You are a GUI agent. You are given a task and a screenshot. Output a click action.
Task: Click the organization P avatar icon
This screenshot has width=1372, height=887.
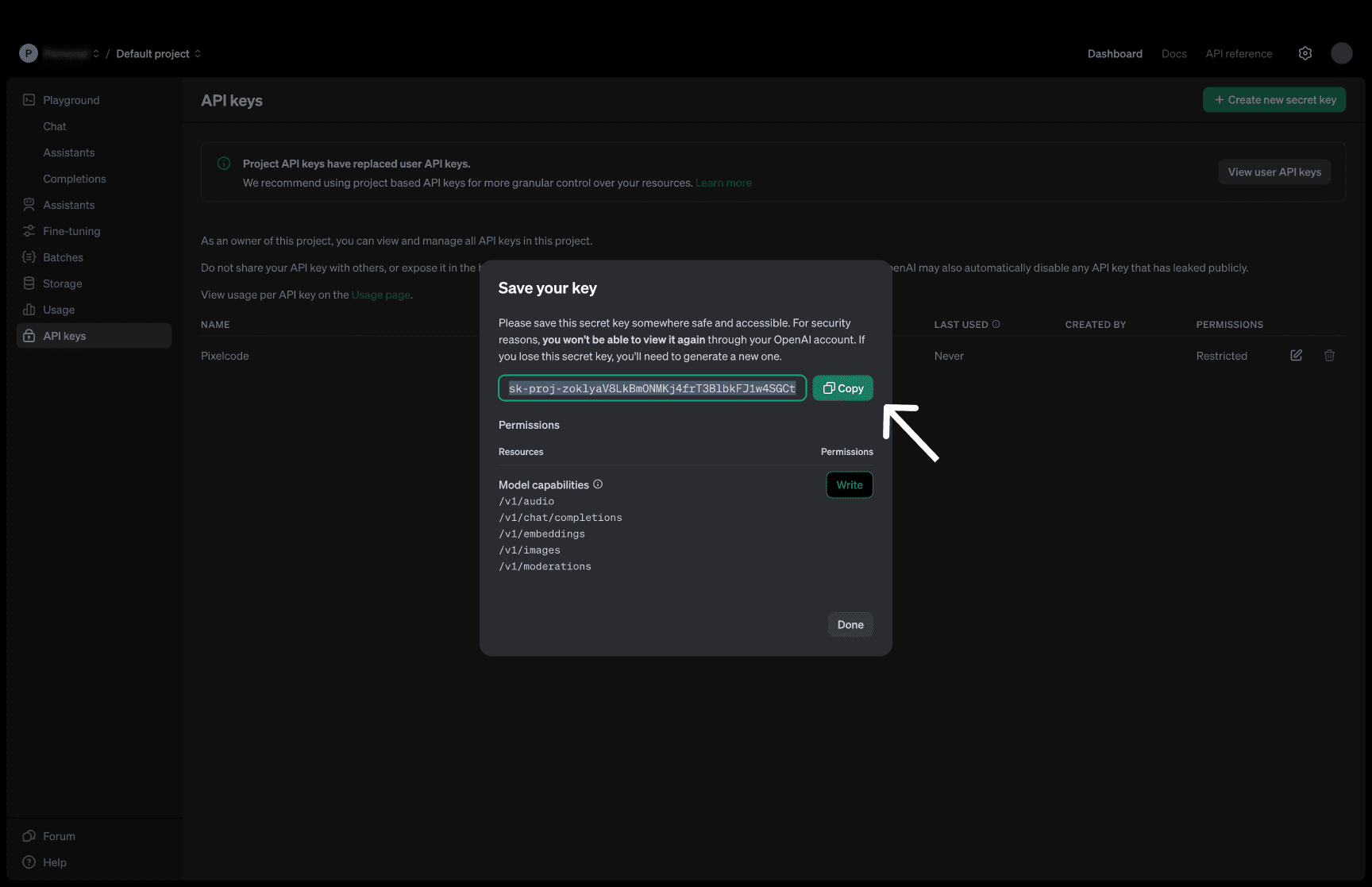pyautogui.click(x=29, y=53)
